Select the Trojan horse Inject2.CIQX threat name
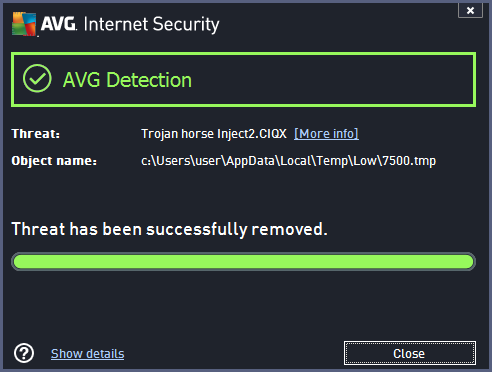This screenshot has height=372, width=492. click(214, 134)
